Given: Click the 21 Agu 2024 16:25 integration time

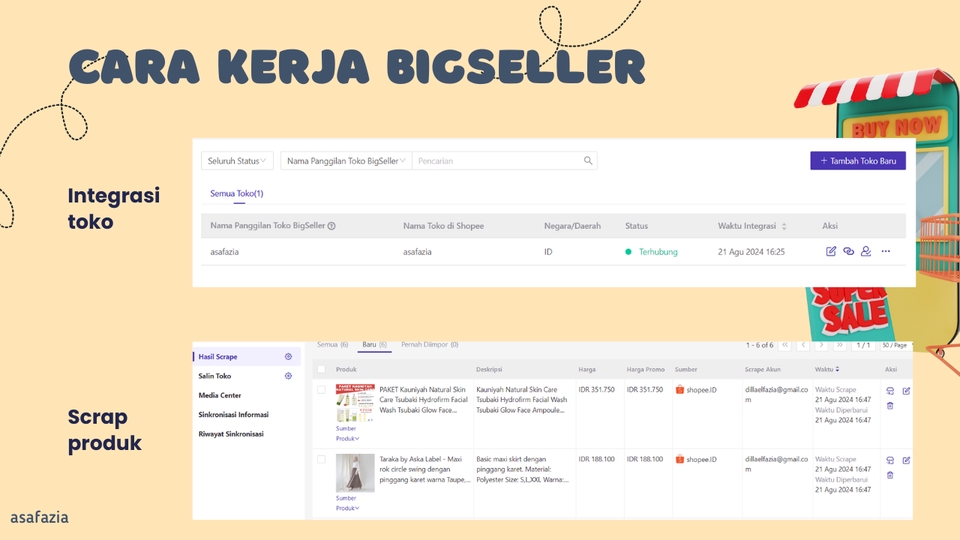Looking at the screenshot, I should (x=751, y=252).
